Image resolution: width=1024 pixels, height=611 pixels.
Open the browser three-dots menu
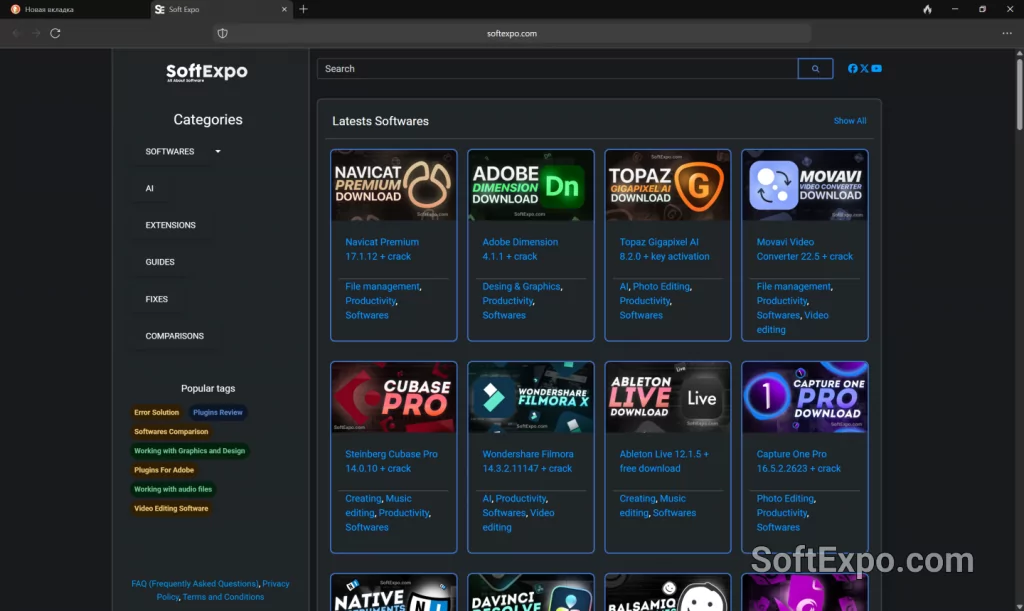click(x=1006, y=33)
